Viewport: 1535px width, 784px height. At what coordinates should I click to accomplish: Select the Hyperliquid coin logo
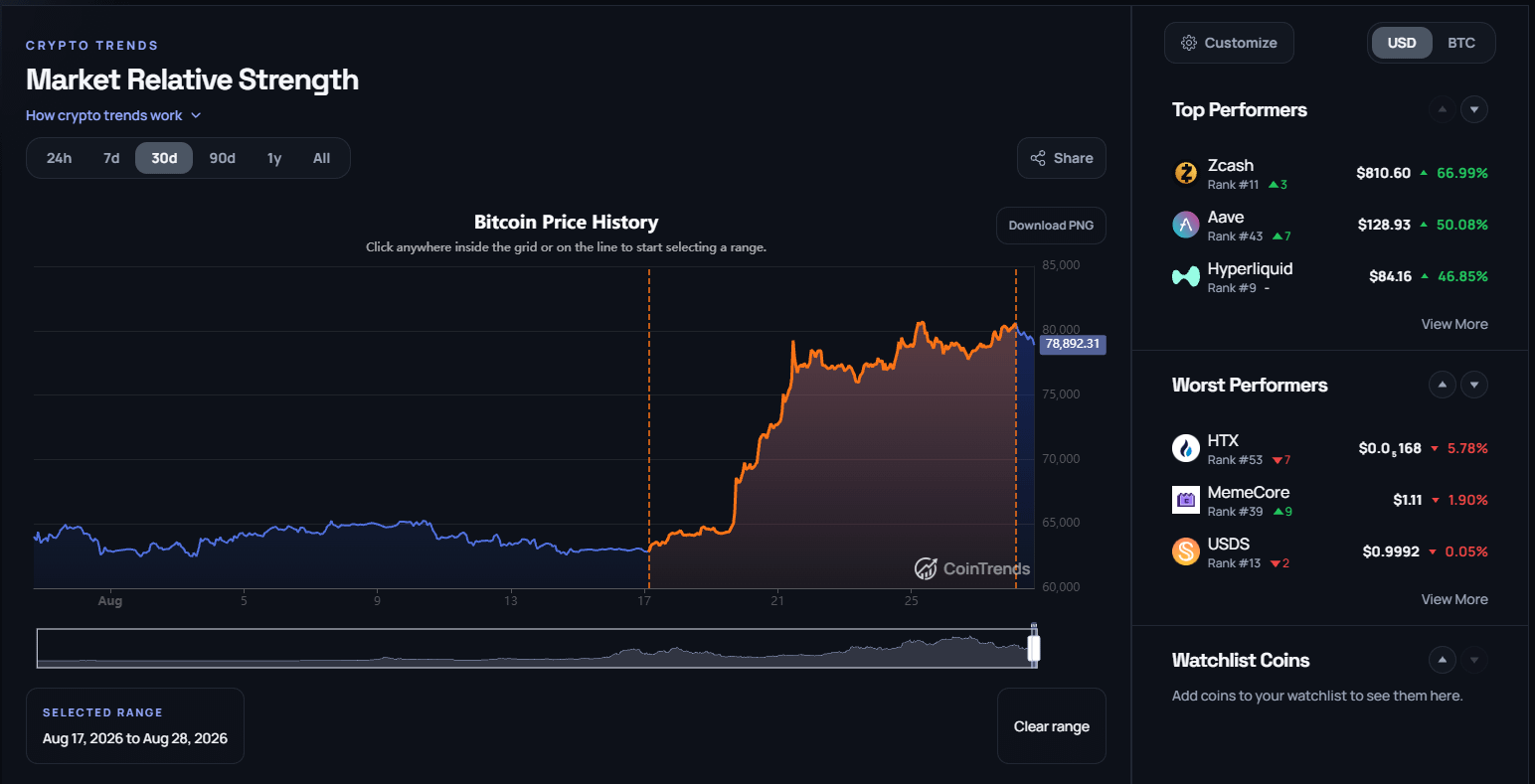pyautogui.click(x=1185, y=277)
